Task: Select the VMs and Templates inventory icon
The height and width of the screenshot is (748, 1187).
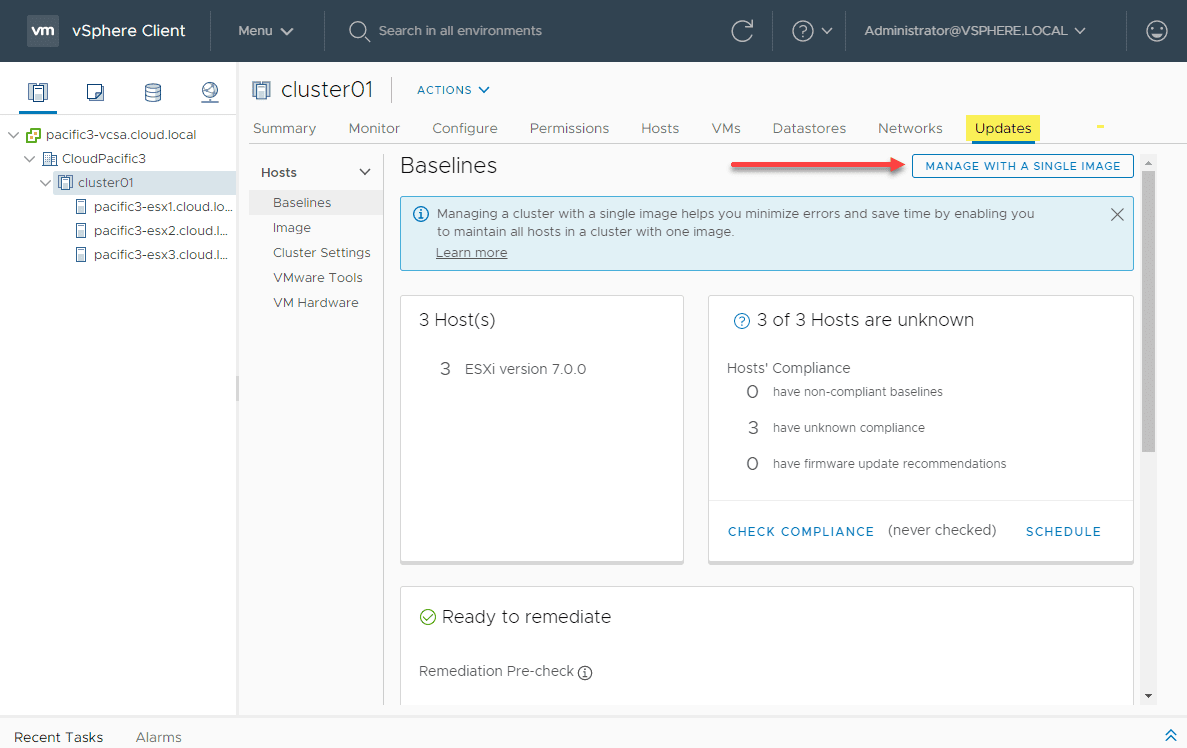Action: [x=94, y=91]
